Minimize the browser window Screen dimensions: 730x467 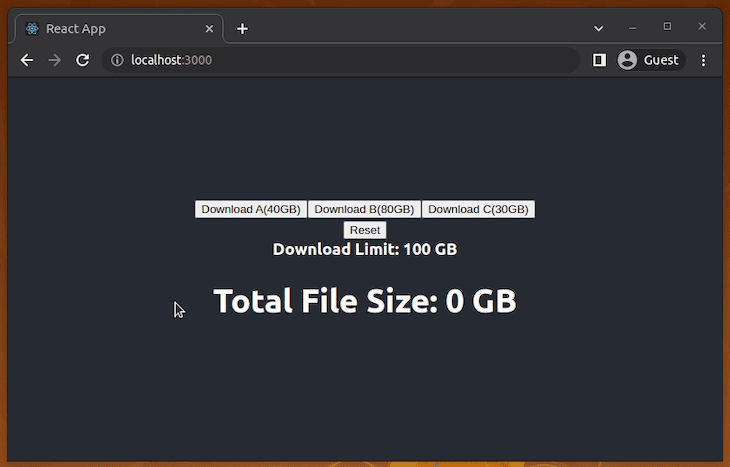pos(632,27)
